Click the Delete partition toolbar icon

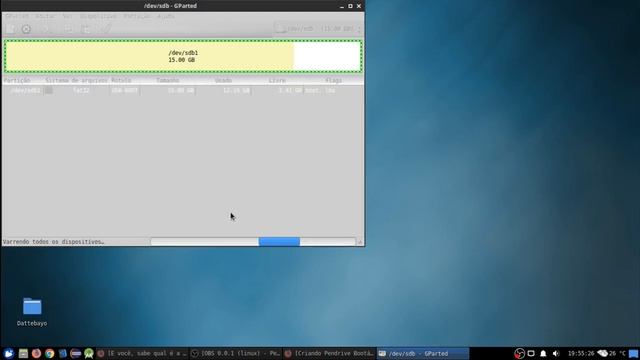point(26,29)
